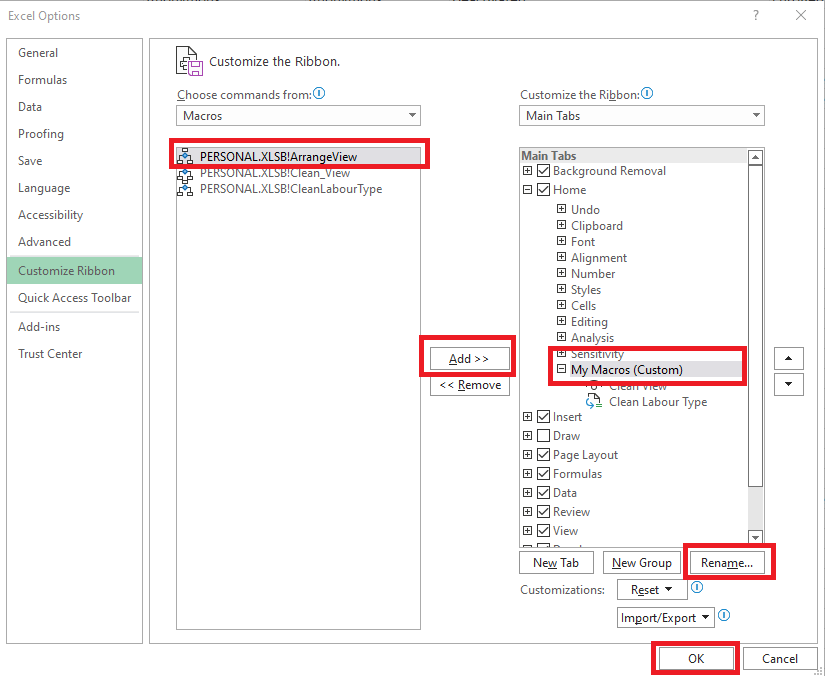825x676 pixels.
Task: Open the Choose commands from dropdown
Action: pyautogui.click(x=298, y=116)
